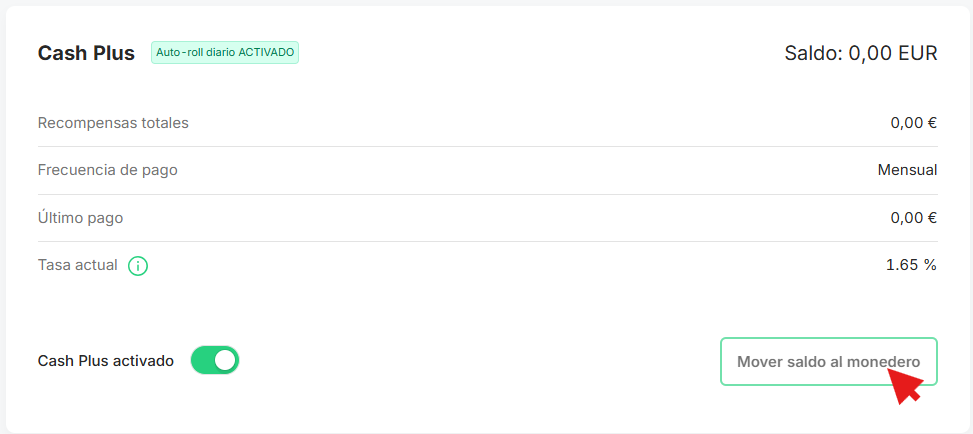Click the white knob of green switch
The image size is (973, 434).
225,360
